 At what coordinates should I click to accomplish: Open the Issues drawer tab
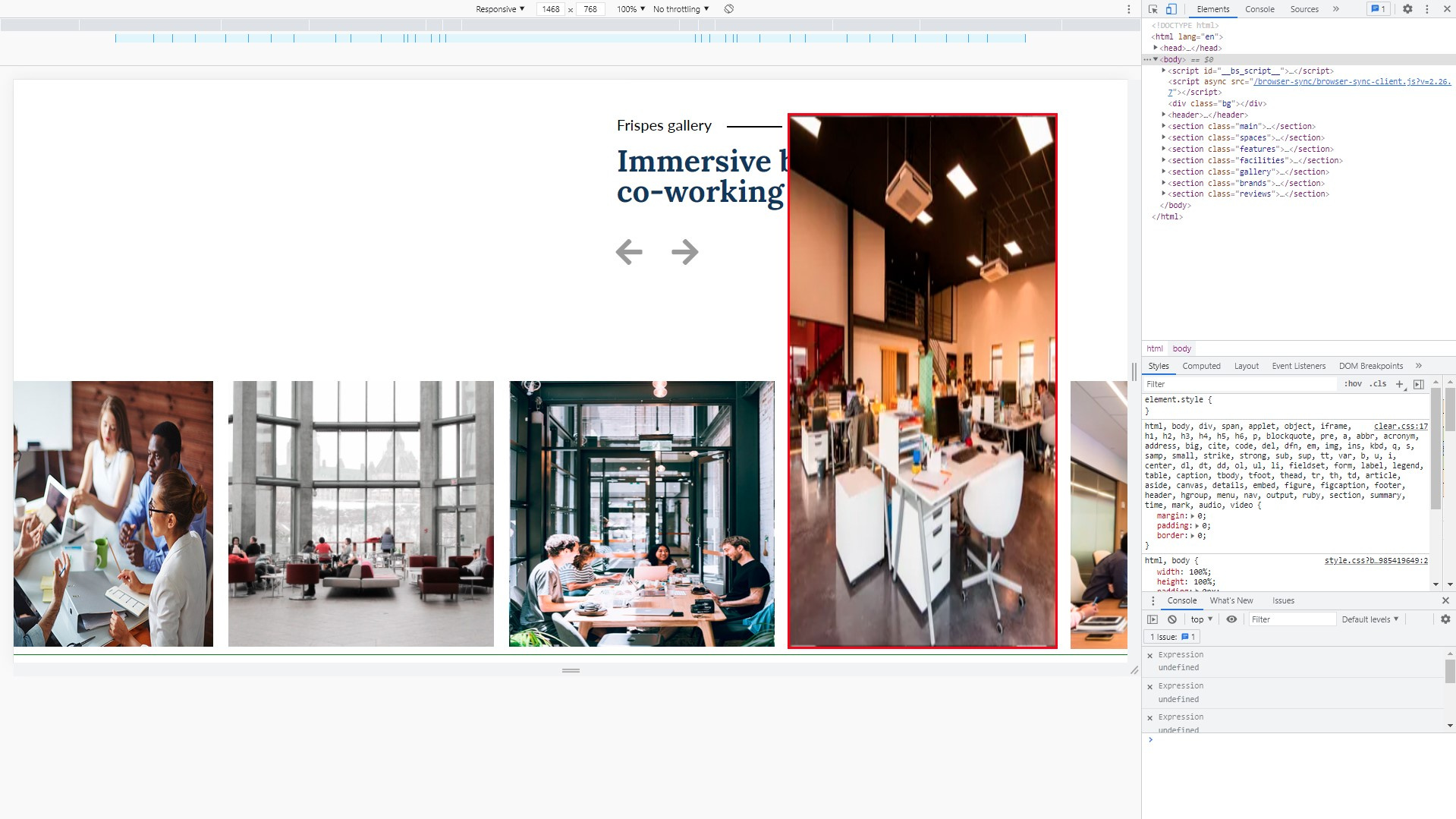pyautogui.click(x=1283, y=600)
